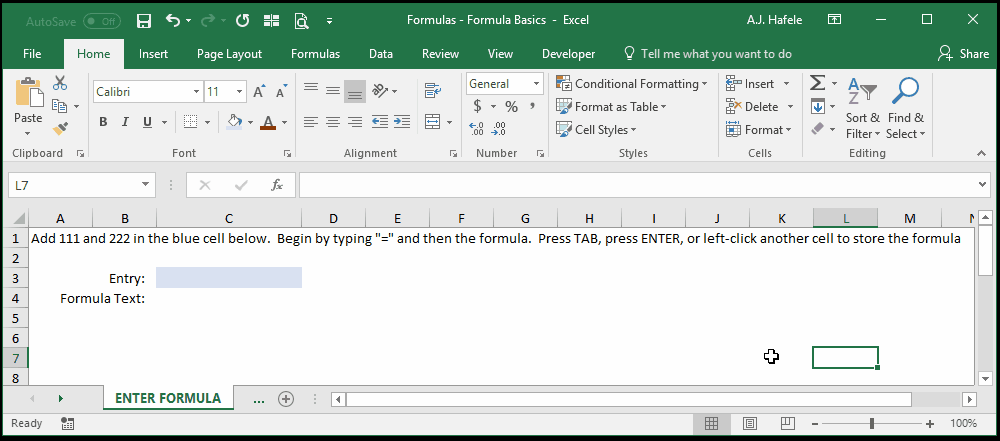Apply Font Color red A
Viewport: 1000px width, 441px height.
pos(268,122)
